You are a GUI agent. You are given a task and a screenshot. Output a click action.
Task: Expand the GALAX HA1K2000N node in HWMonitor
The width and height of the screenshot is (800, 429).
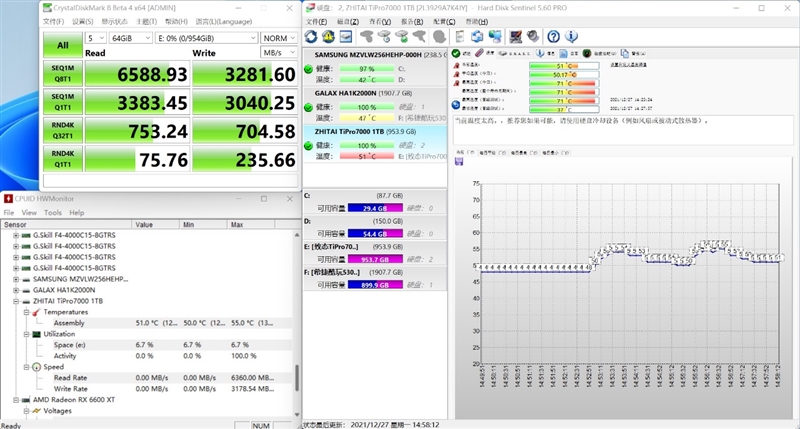16,290
